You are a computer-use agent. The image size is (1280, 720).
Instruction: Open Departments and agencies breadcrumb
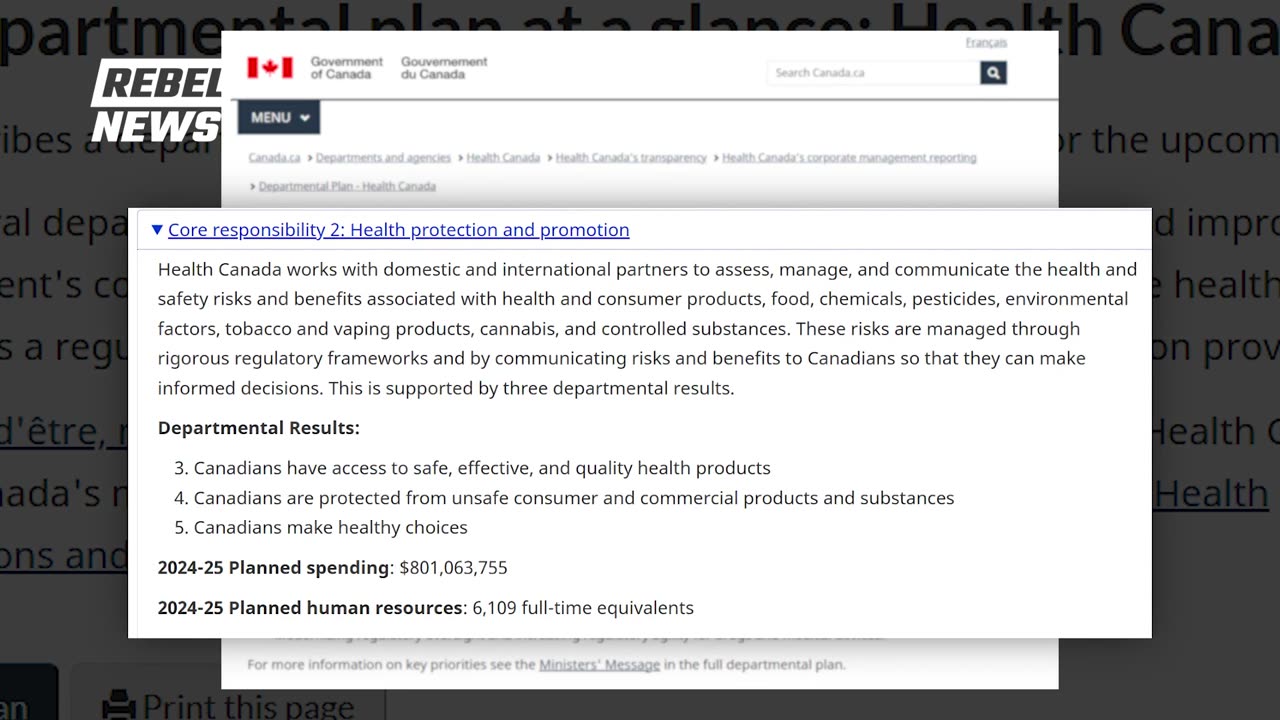click(383, 158)
